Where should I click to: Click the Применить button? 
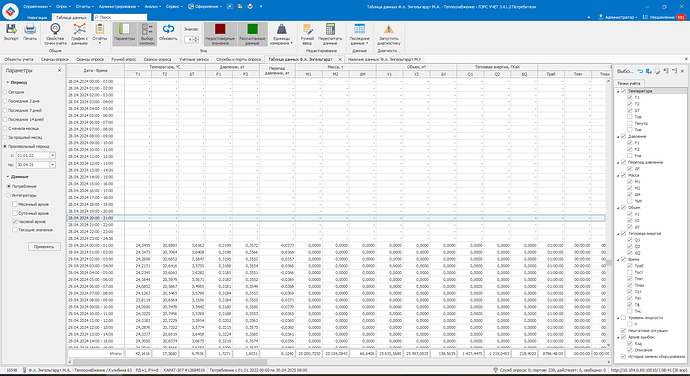point(44,247)
